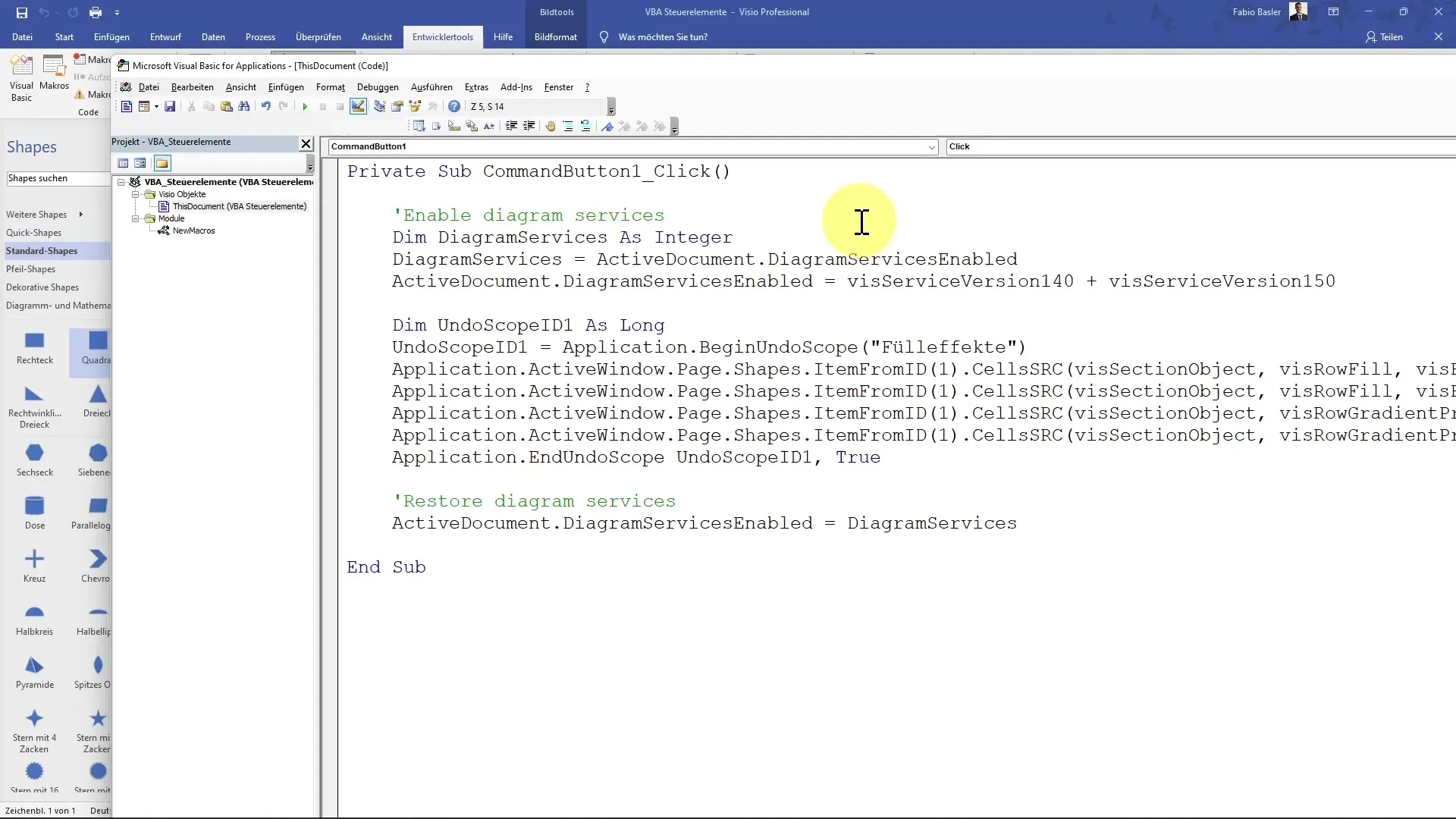Close the Projekt explorer pane
The image size is (1456, 819).
(x=306, y=143)
